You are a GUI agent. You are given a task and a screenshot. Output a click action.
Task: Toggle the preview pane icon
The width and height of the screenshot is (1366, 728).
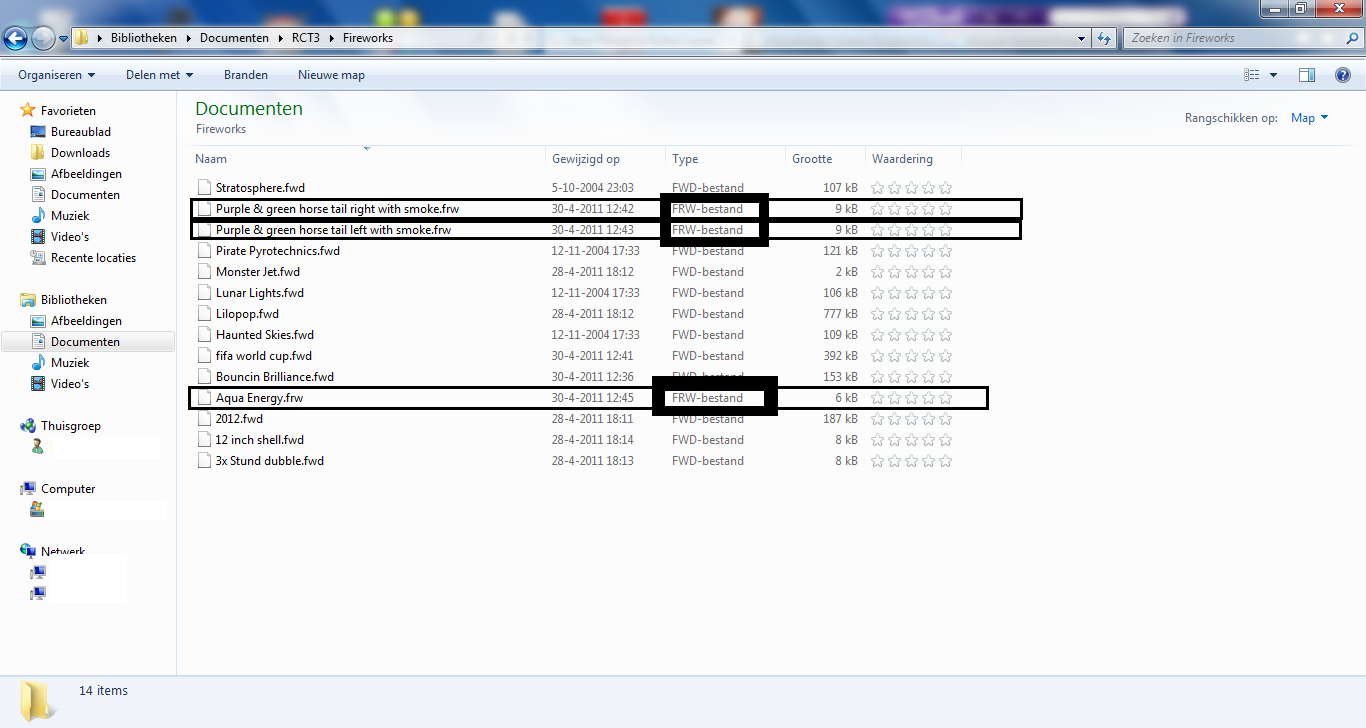click(1307, 75)
